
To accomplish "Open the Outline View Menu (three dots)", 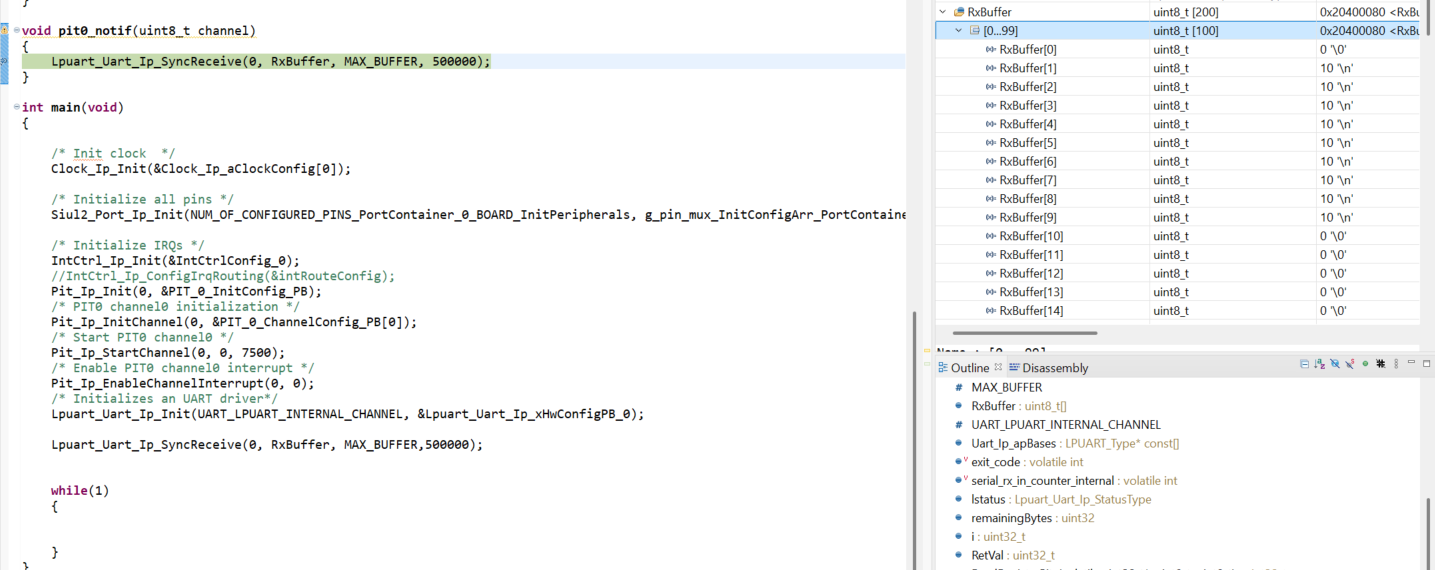I will [x=1396, y=364].
